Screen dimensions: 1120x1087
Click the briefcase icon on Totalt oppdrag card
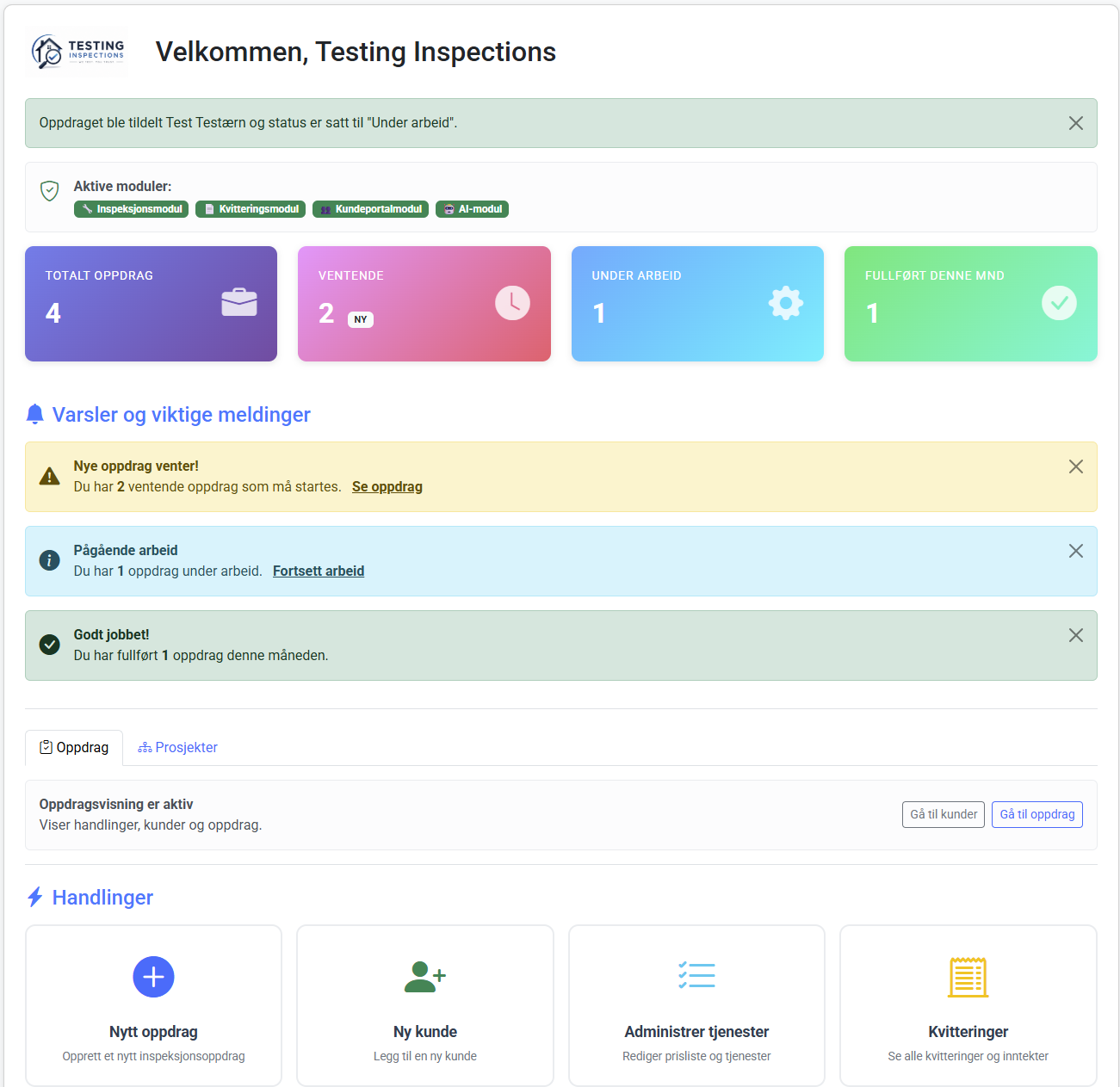(239, 303)
